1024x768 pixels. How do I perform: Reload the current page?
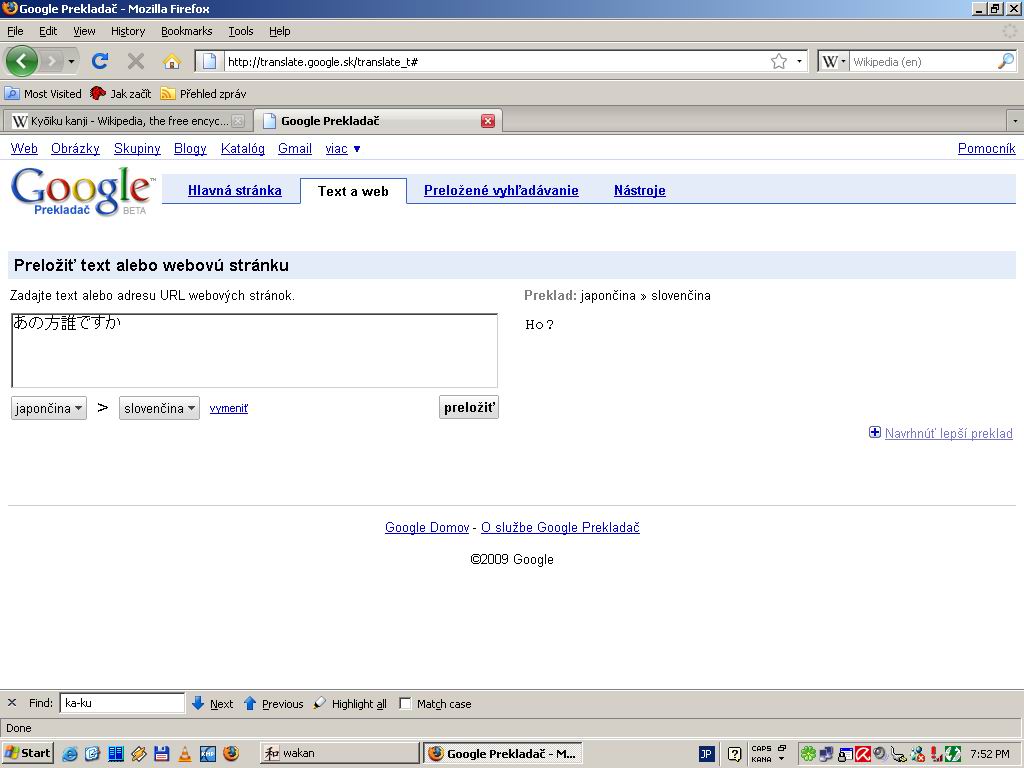(x=100, y=61)
